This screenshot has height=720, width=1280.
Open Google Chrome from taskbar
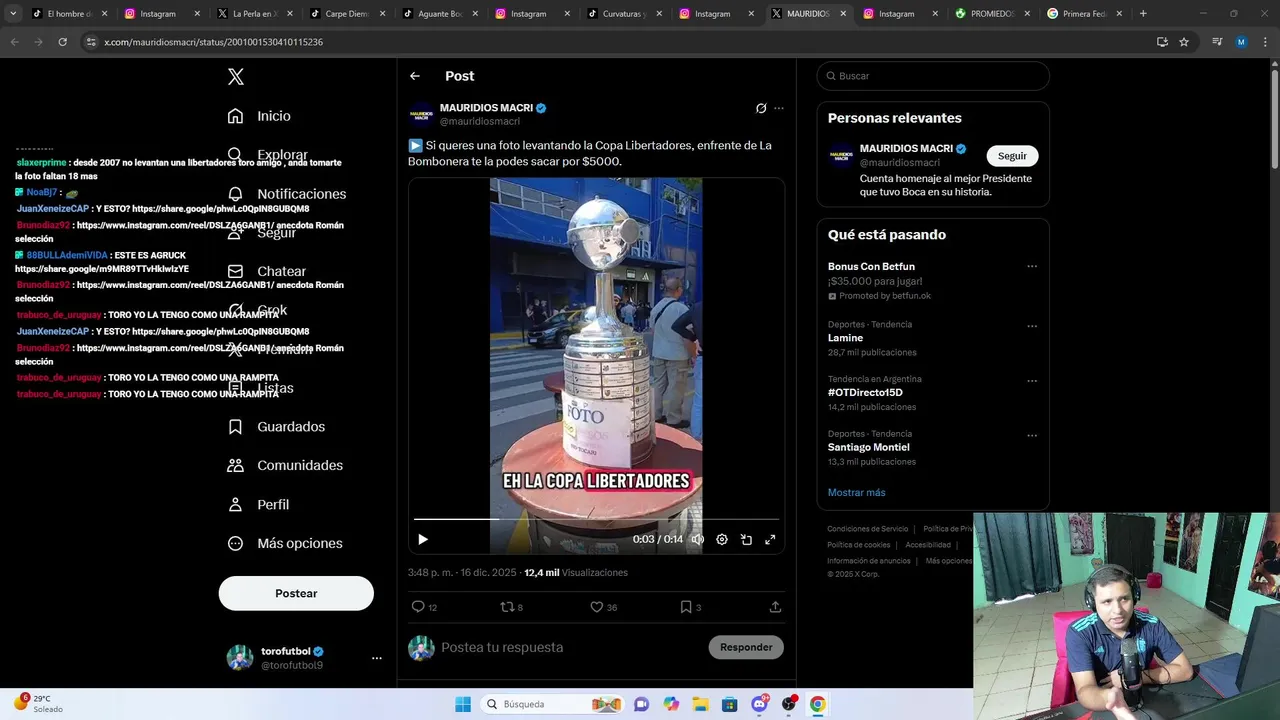pos(818,704)
